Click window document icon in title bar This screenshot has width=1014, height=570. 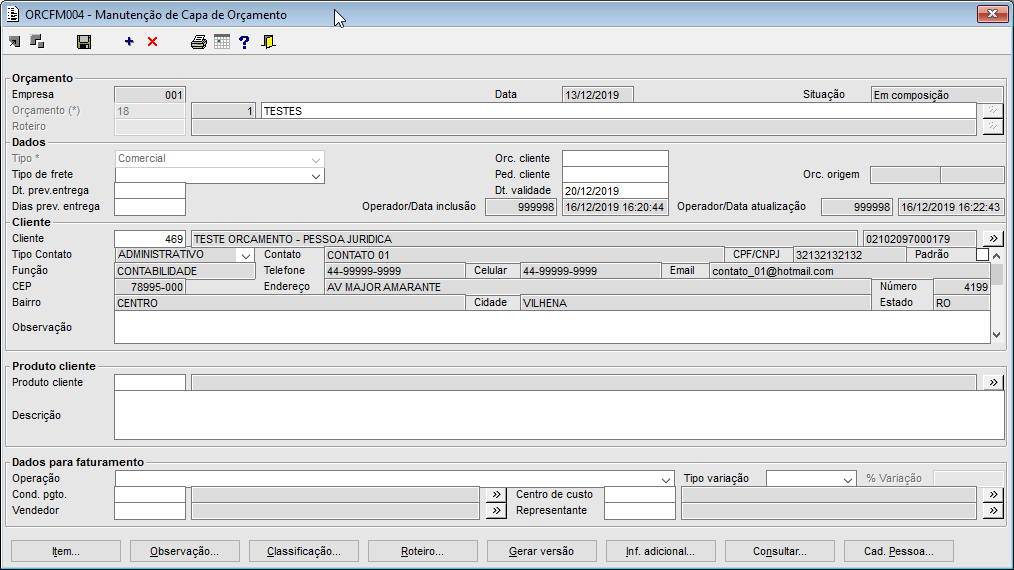[13, 14]
